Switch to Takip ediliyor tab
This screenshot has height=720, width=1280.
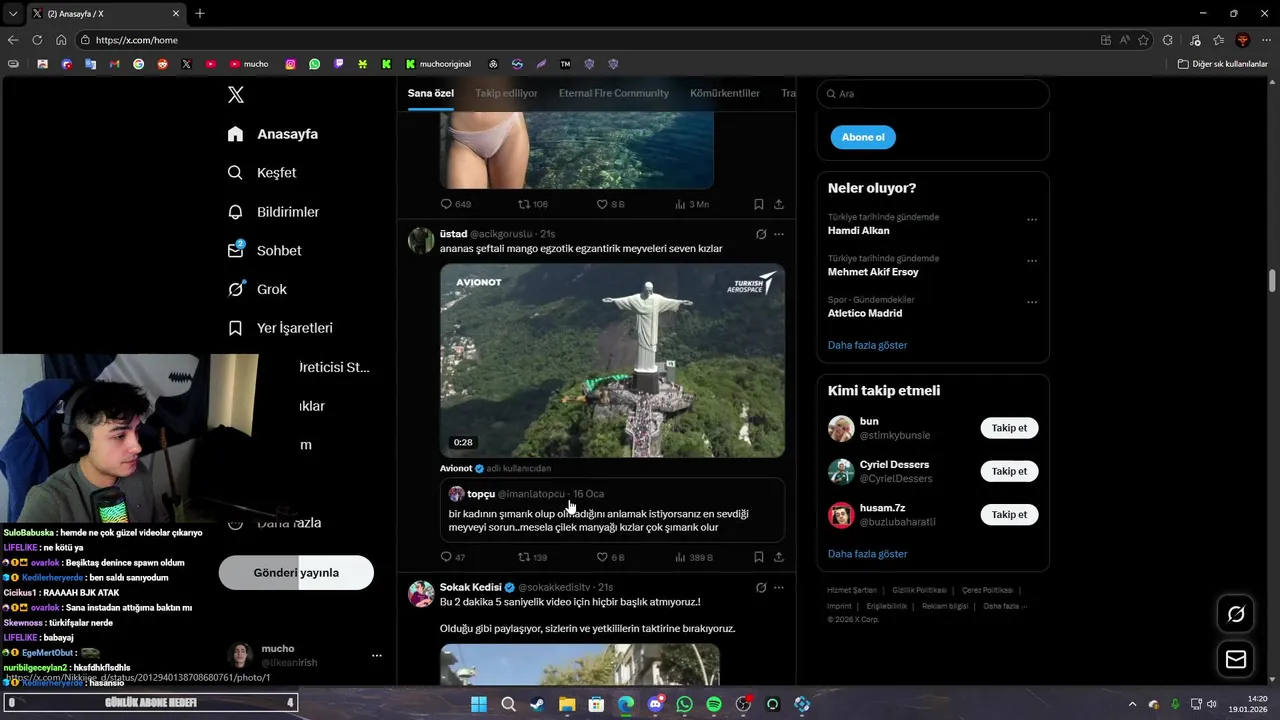coord(506,93)
